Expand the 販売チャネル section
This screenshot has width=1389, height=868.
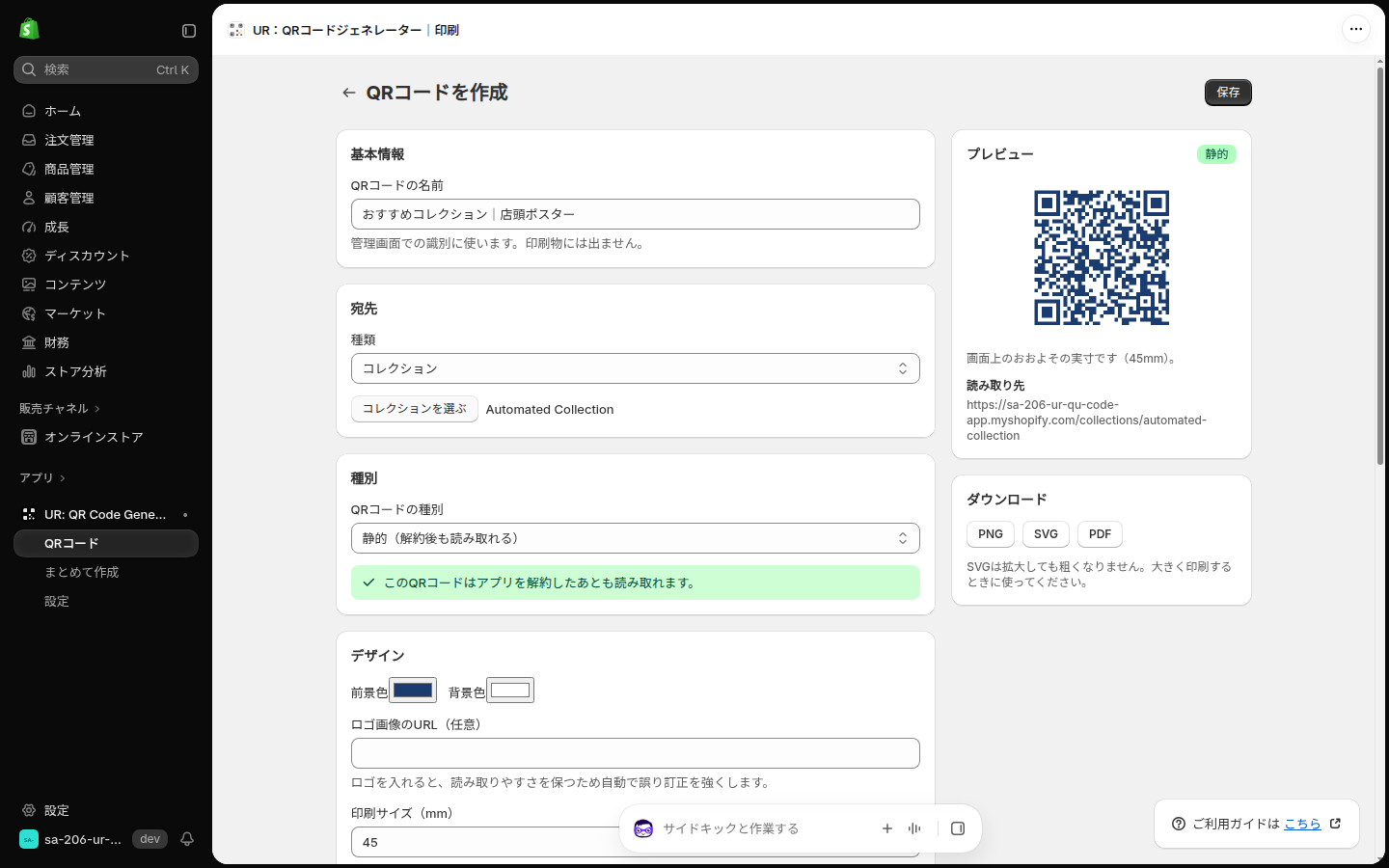pos(60,409)
